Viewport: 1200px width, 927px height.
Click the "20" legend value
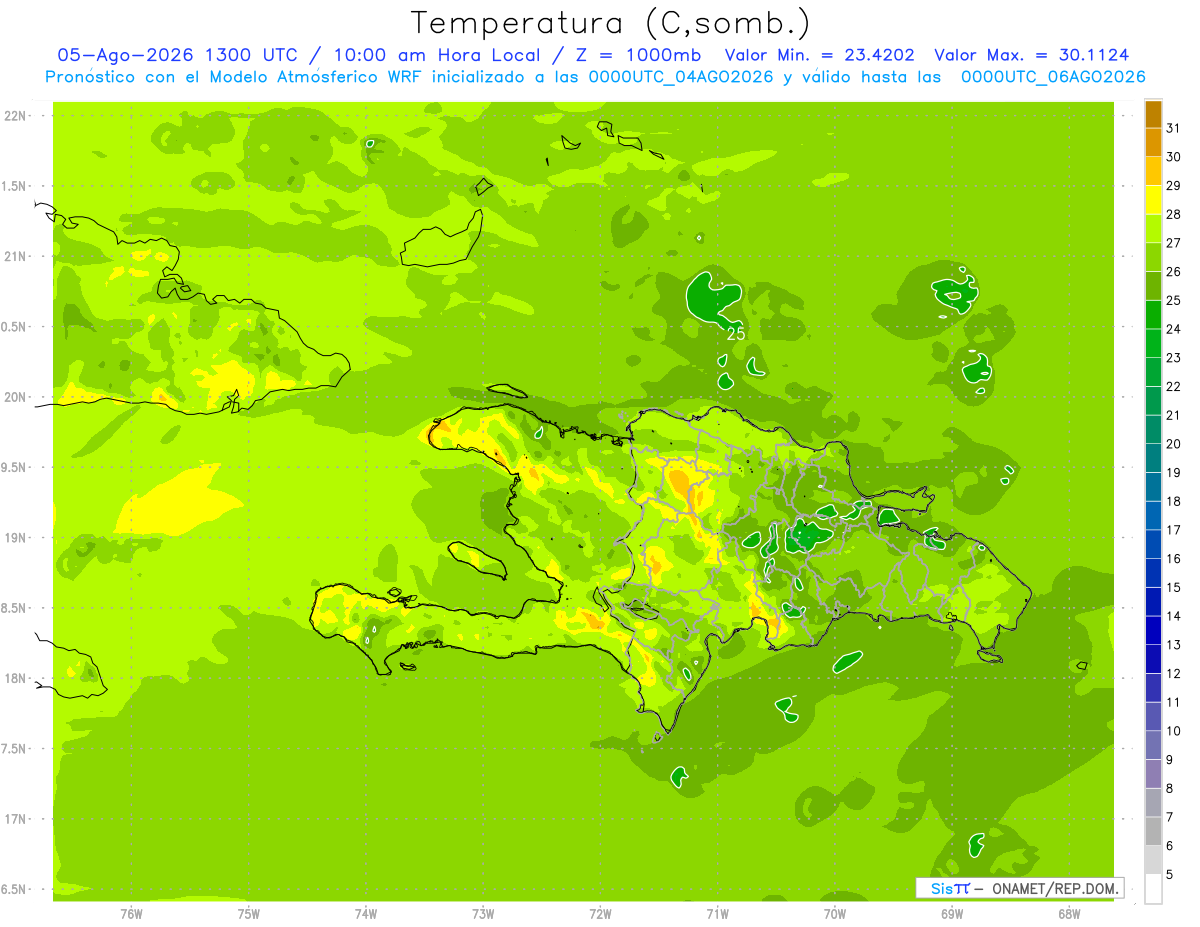1174,444
